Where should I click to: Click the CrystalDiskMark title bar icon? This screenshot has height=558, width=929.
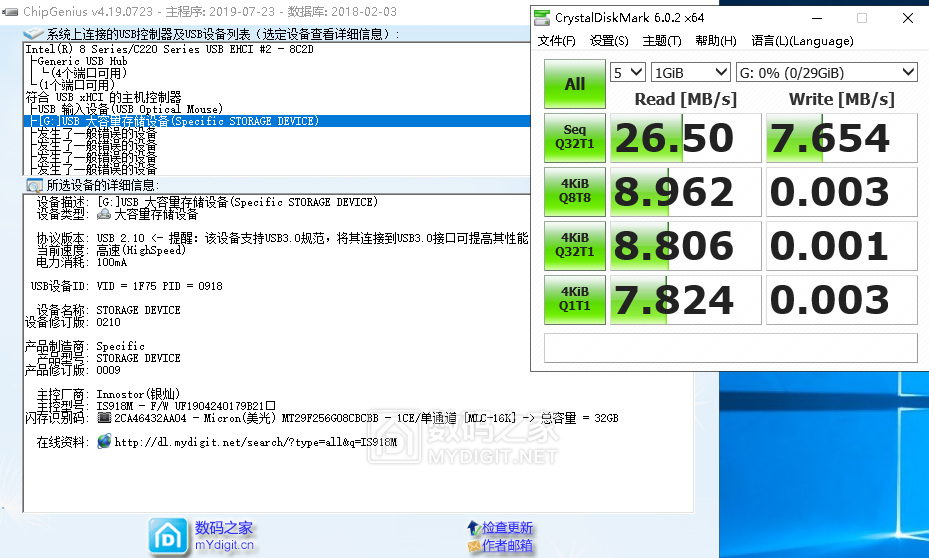click(542, 18)
